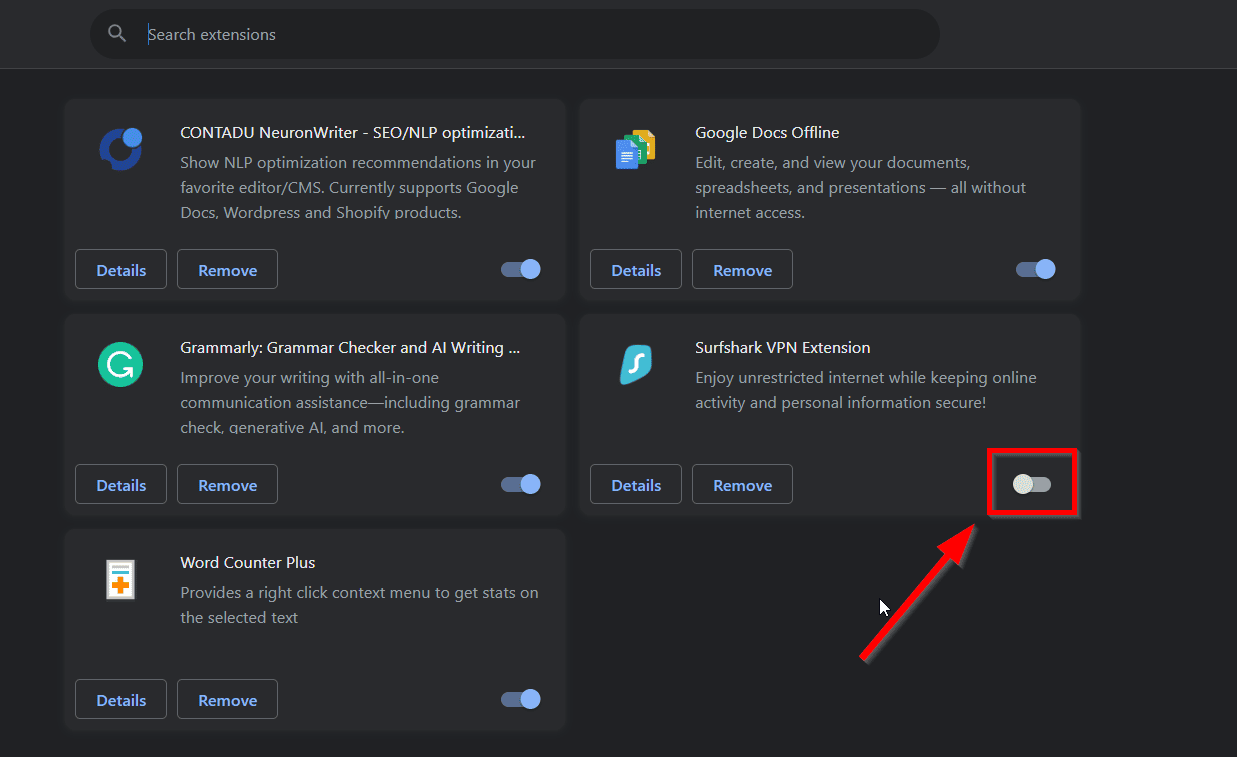Open Details for Google Docs Offline

(636, 270)
